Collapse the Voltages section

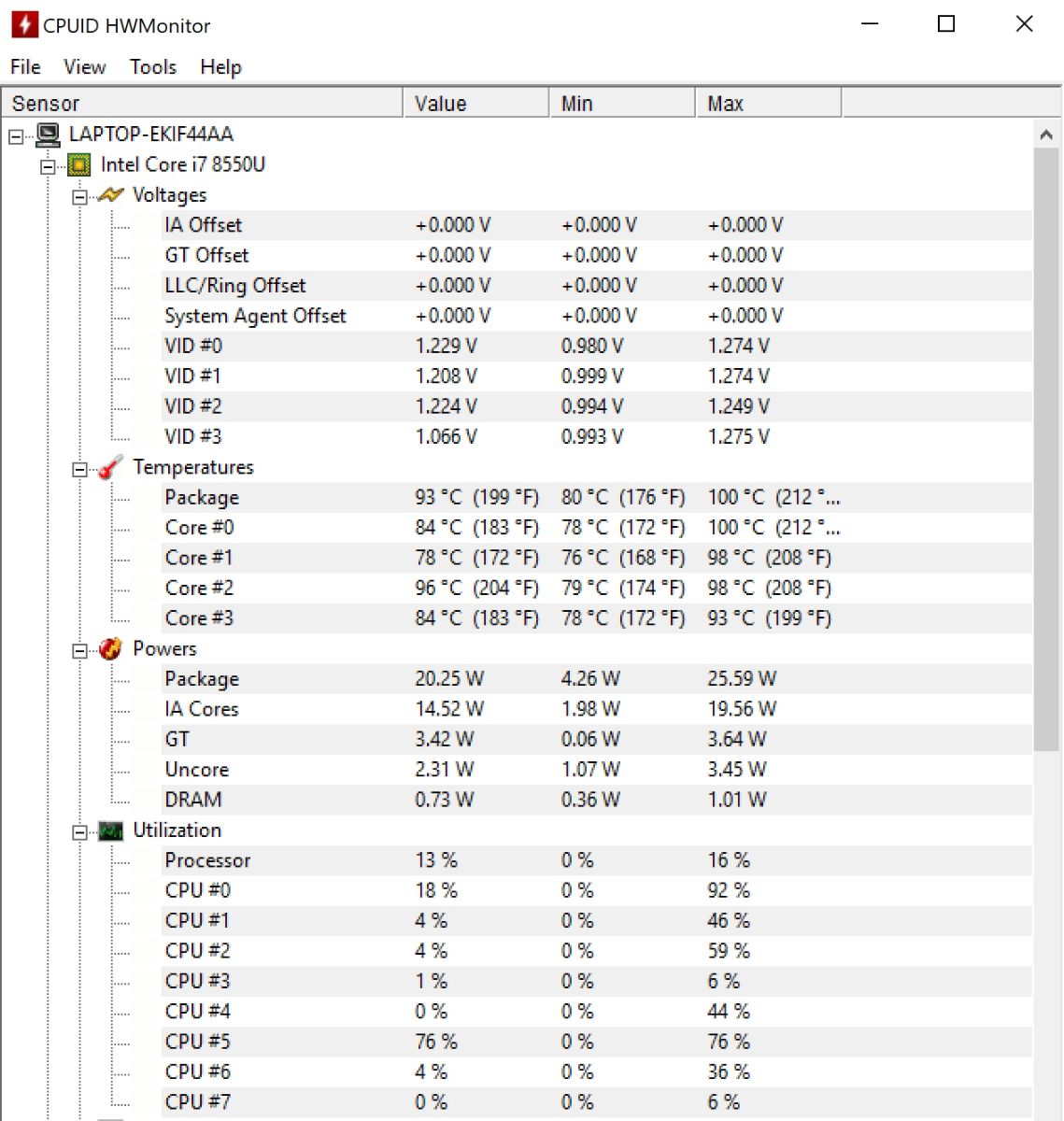[79, 197]
